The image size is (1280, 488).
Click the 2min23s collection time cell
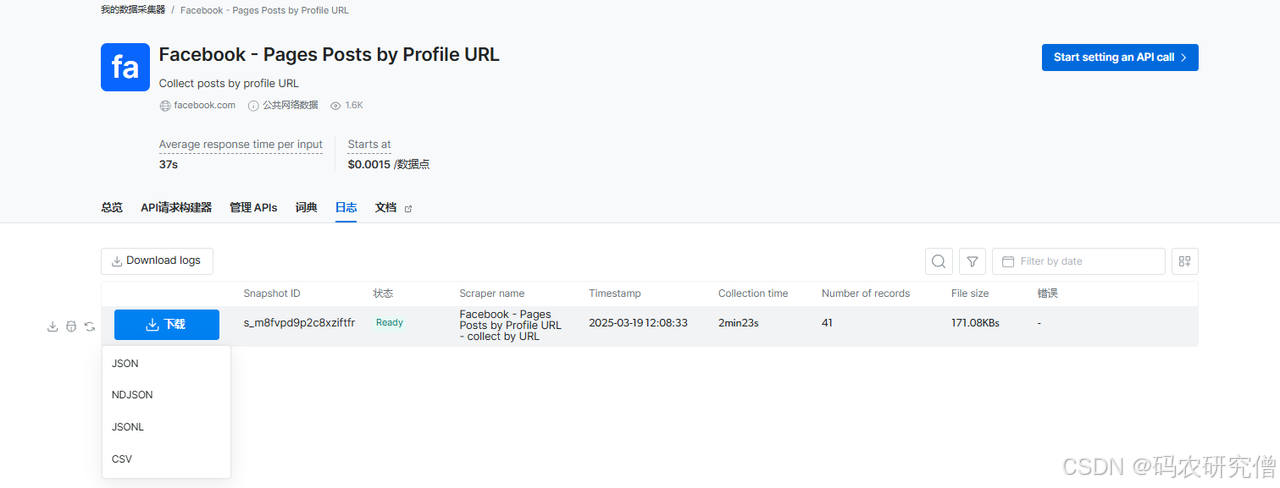739,323
